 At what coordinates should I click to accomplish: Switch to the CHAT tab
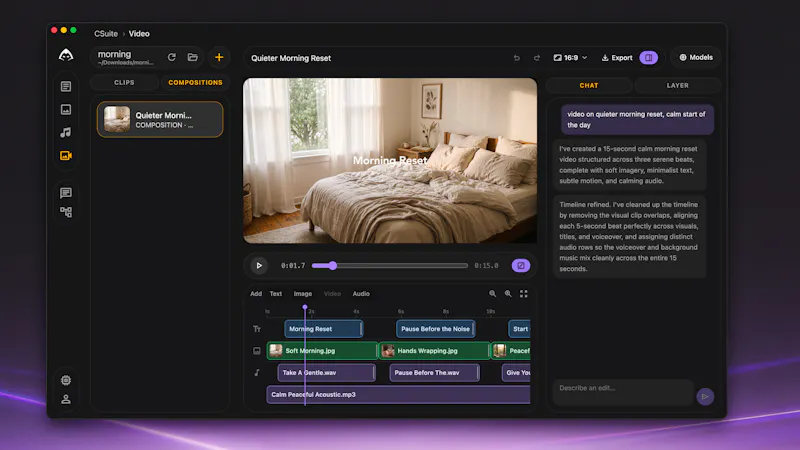589,85
